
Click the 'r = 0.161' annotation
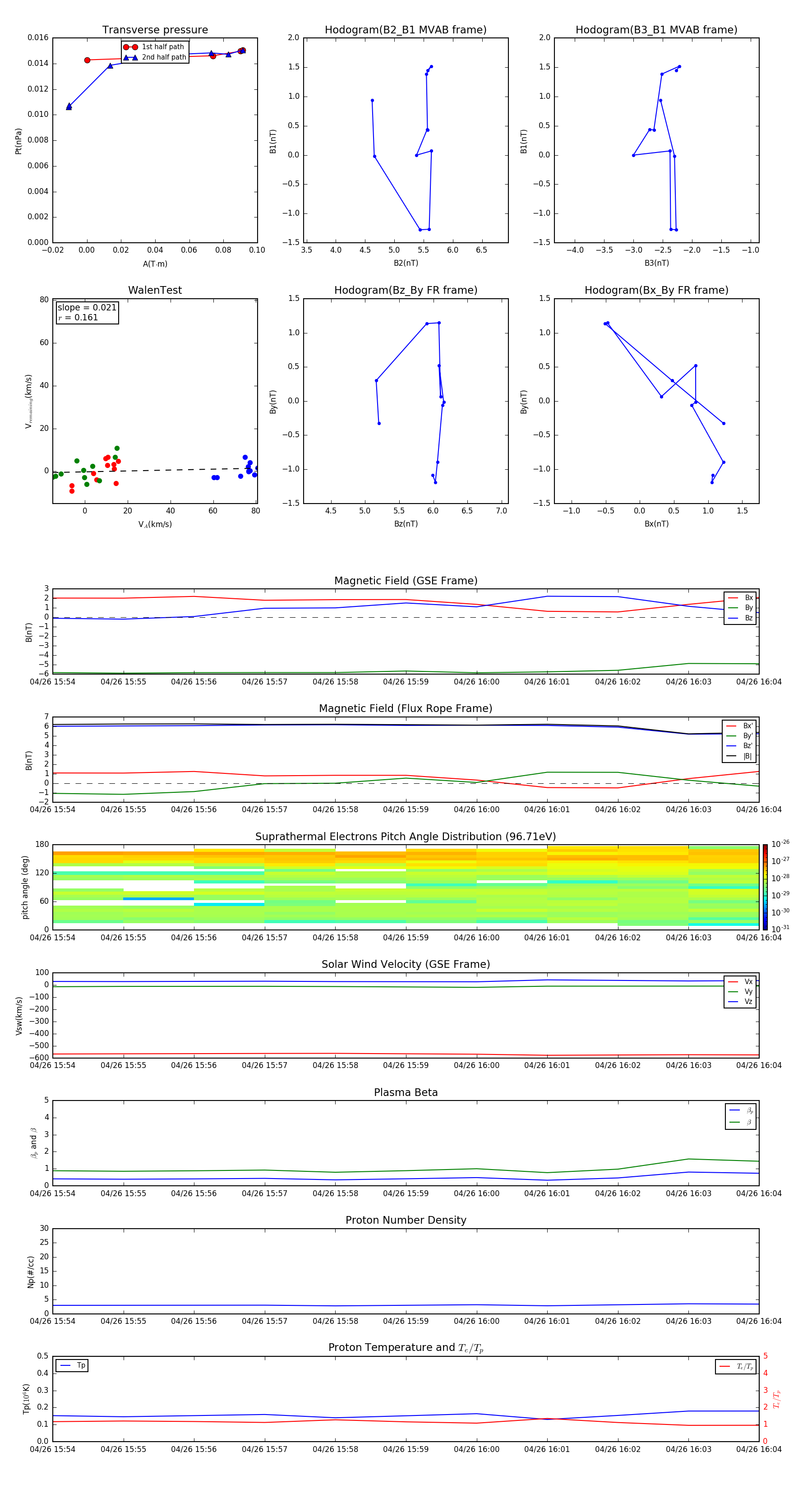pyautogui.click(x=78, y=317)
